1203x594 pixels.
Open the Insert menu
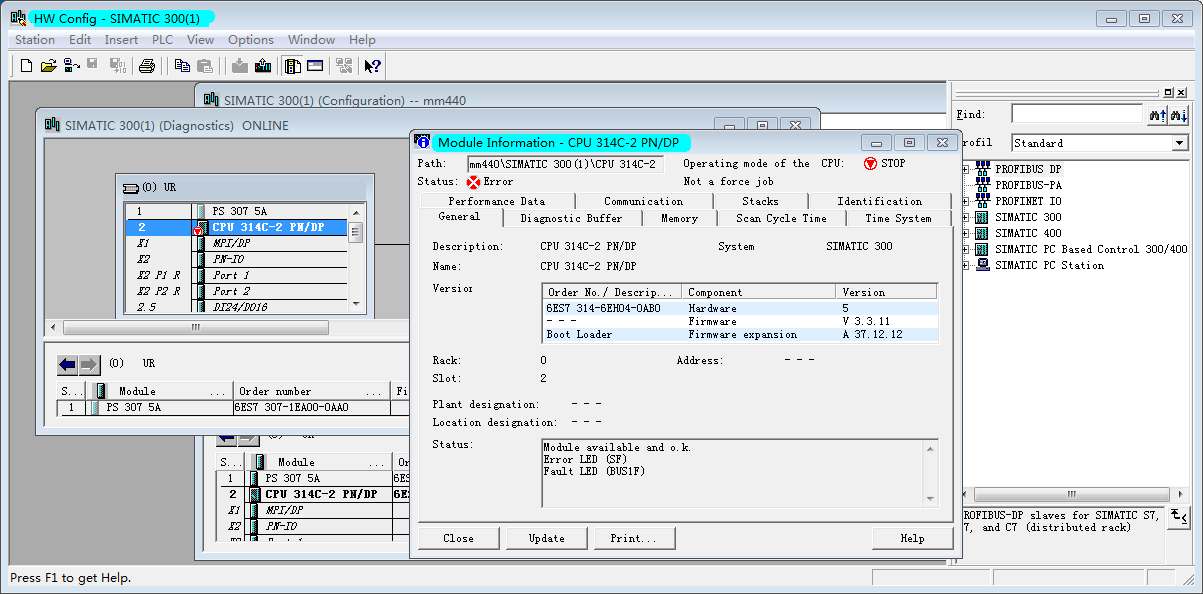coord(122,40)
